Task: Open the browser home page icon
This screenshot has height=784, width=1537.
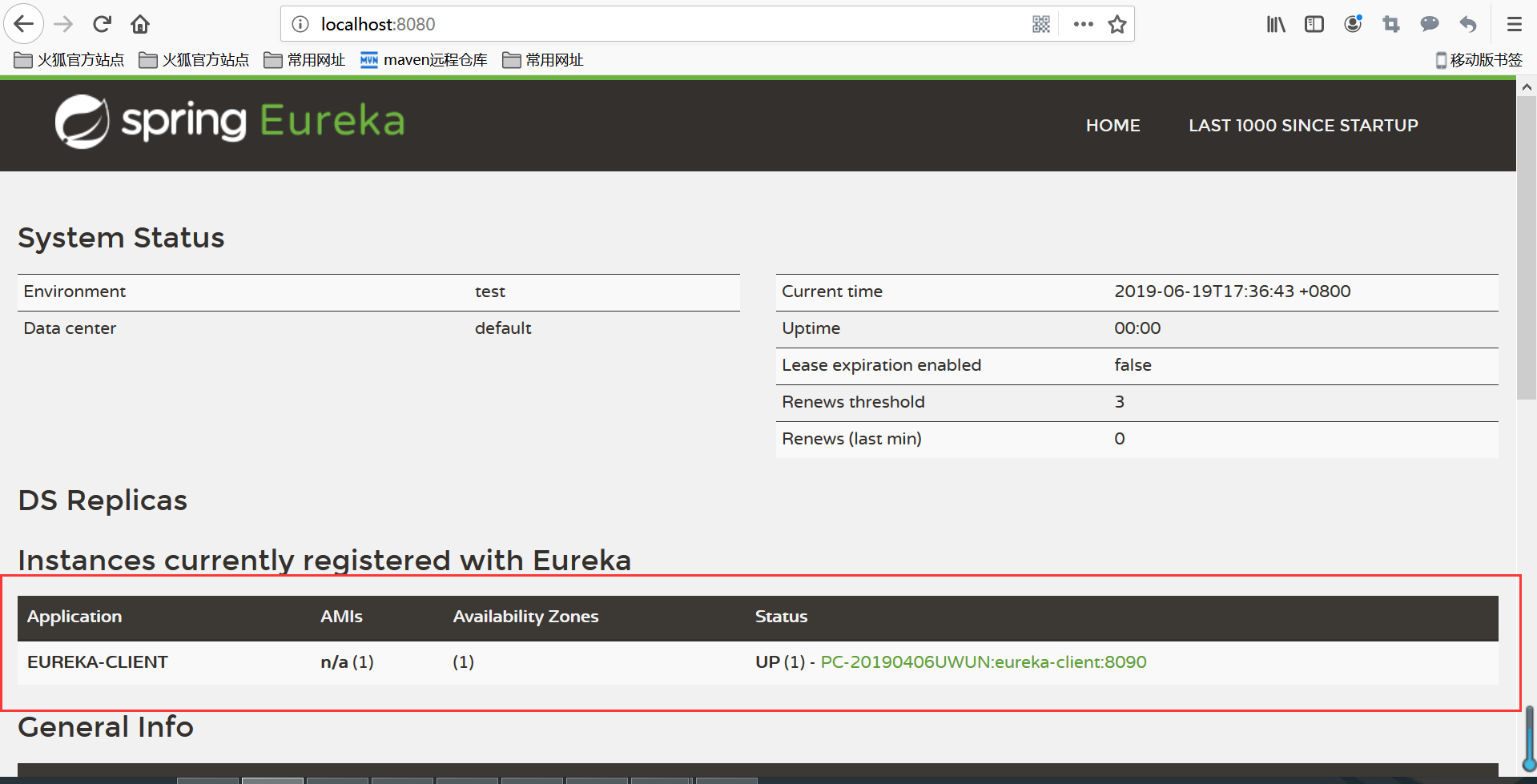Action: click(140, 24)
